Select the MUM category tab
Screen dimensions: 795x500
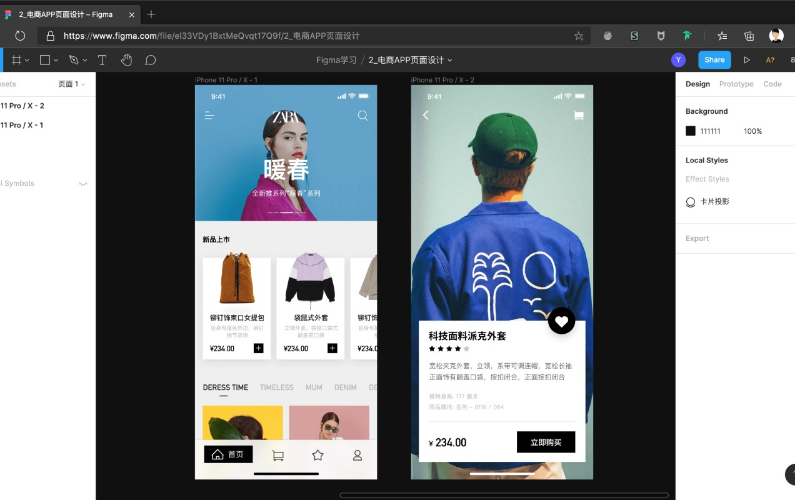314,387
